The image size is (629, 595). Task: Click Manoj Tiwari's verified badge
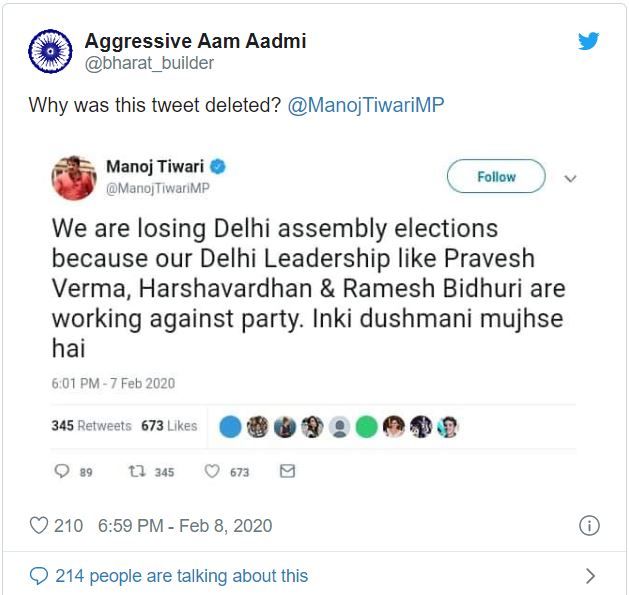(215, 166)
